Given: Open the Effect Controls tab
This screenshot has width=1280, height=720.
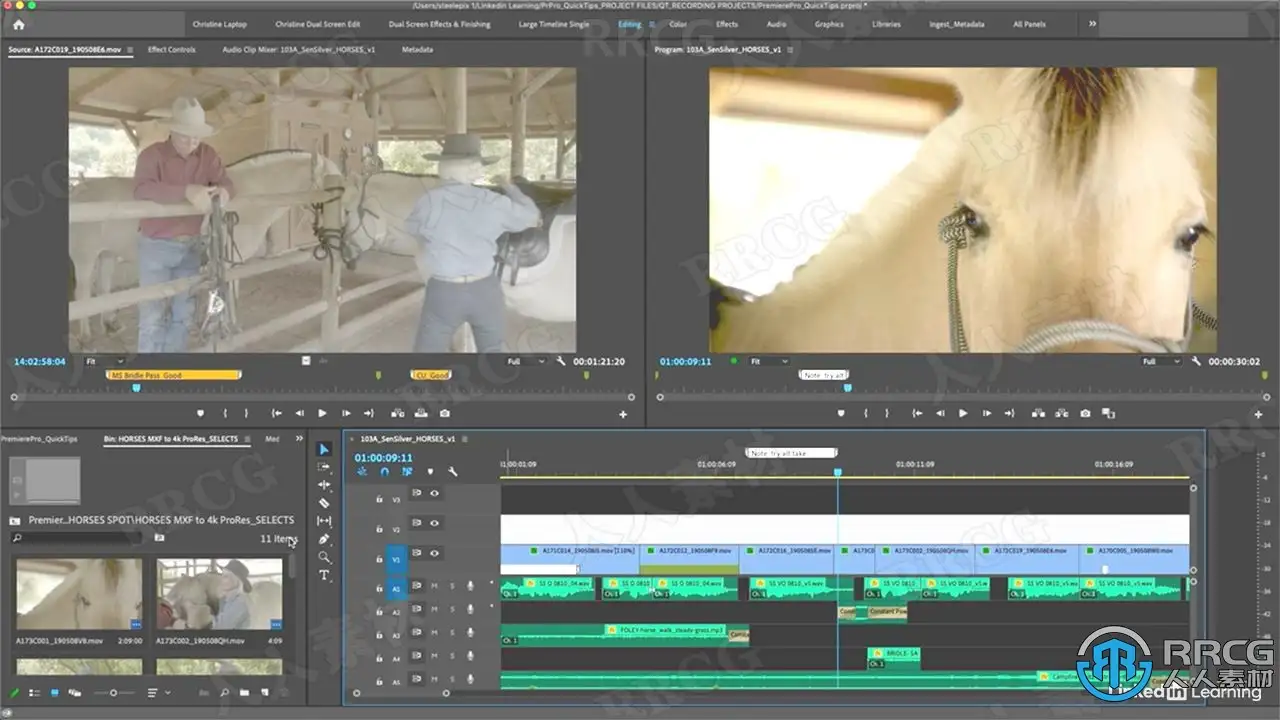Looking at the screenshot, I should (x=172, y=49).
